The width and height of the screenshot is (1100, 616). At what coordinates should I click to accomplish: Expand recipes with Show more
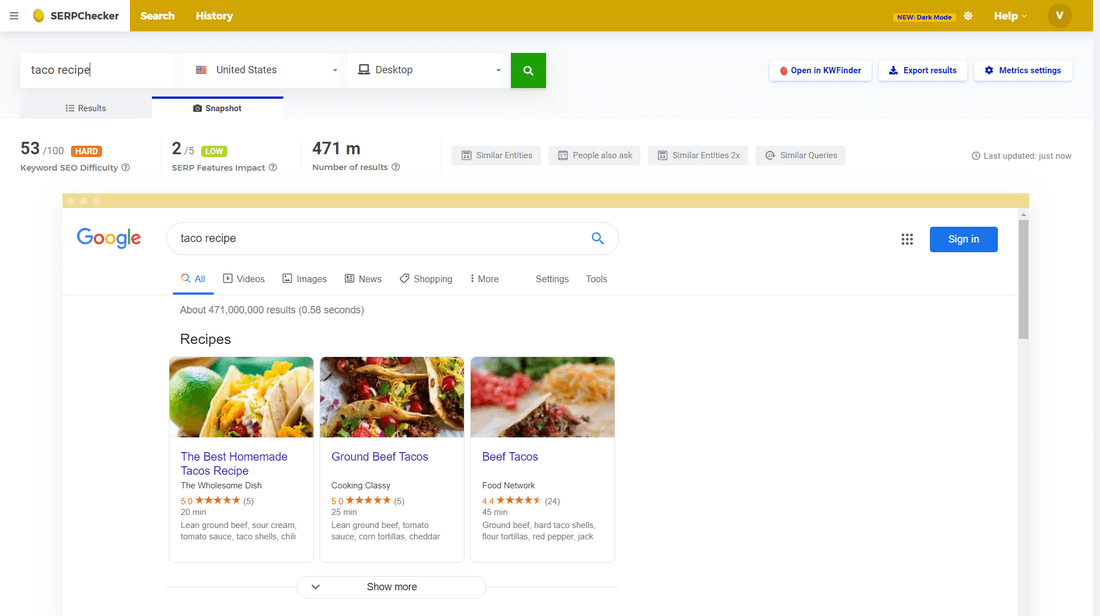[391, 587]
